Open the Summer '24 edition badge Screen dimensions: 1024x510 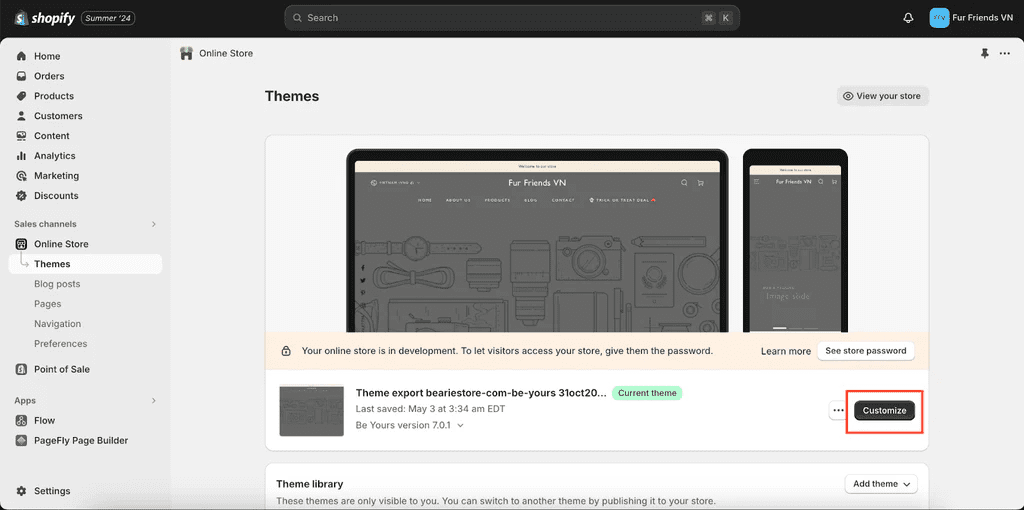[x=108, y=18]
